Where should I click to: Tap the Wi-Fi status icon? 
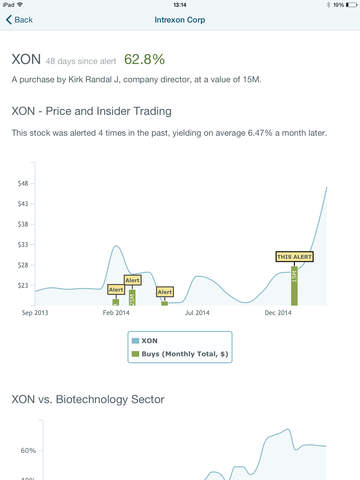coord(20,5)
